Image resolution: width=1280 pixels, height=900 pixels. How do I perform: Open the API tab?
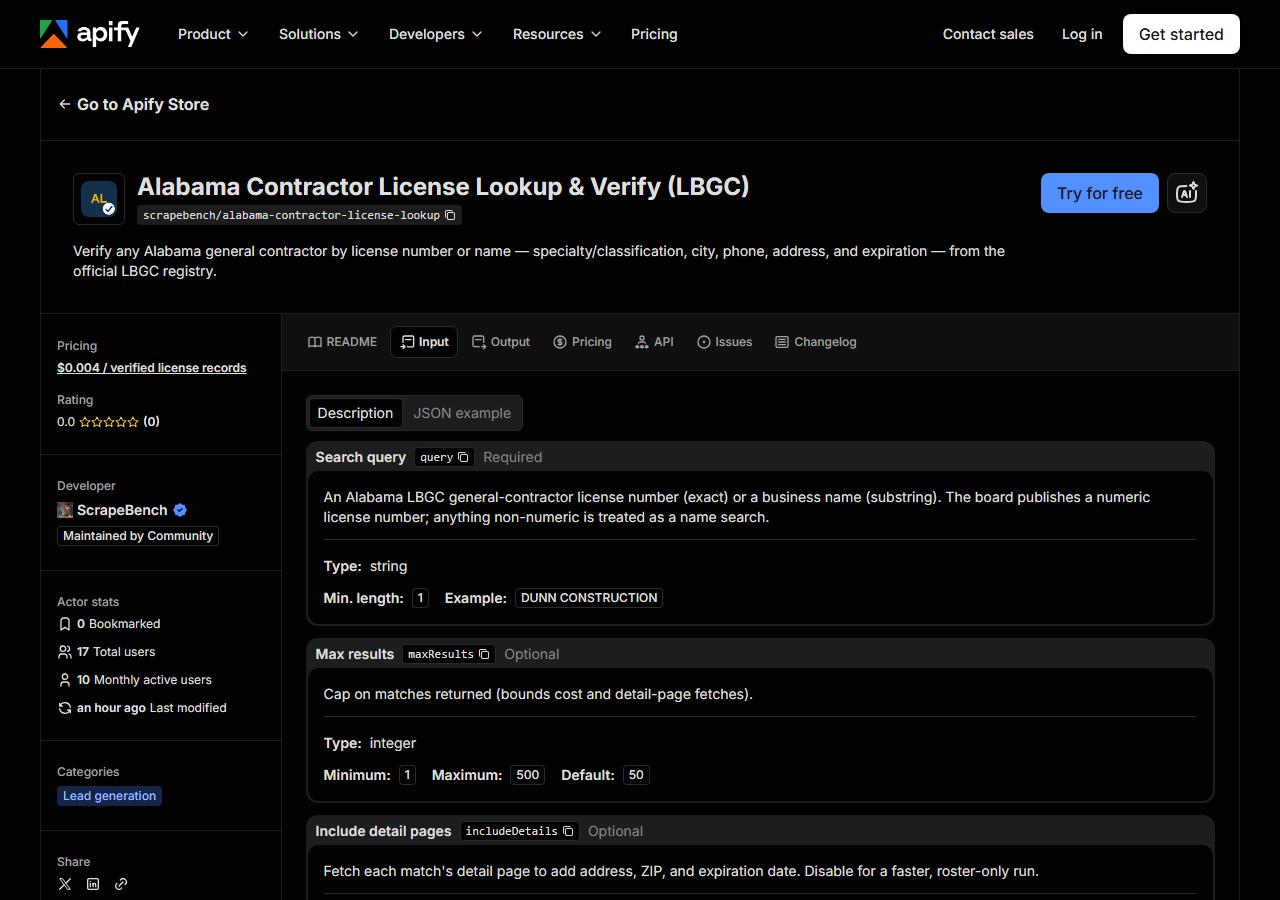(x=654, y=342)
